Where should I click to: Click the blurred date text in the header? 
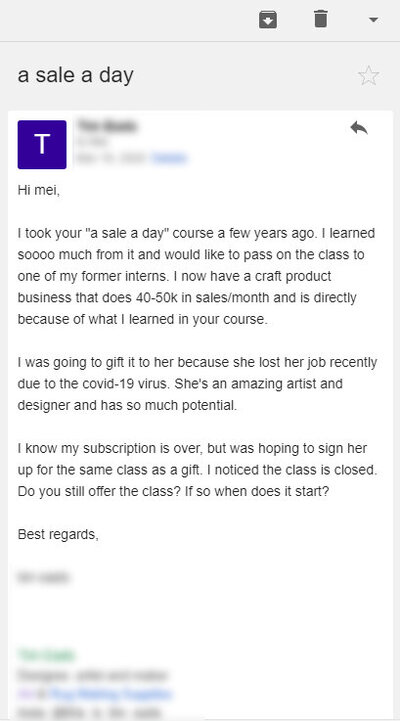[112, 158]
